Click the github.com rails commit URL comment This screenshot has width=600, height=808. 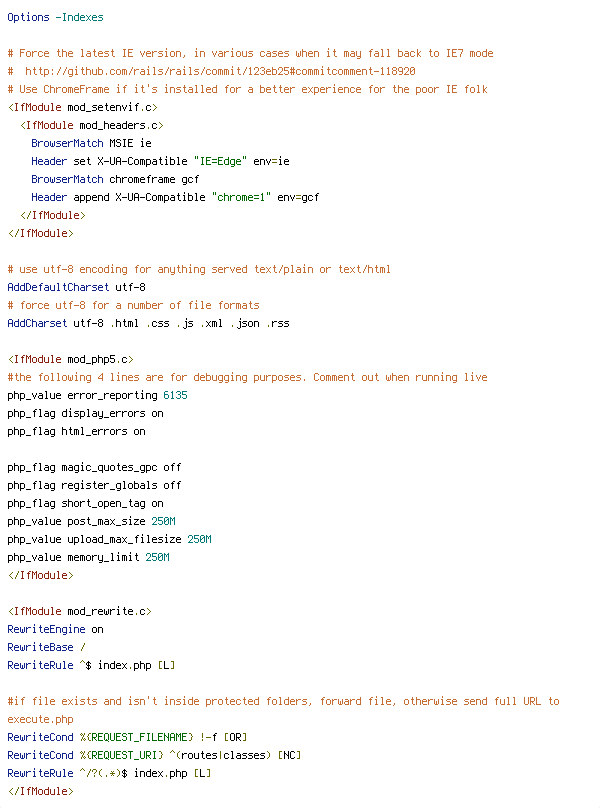click(211, 72)
